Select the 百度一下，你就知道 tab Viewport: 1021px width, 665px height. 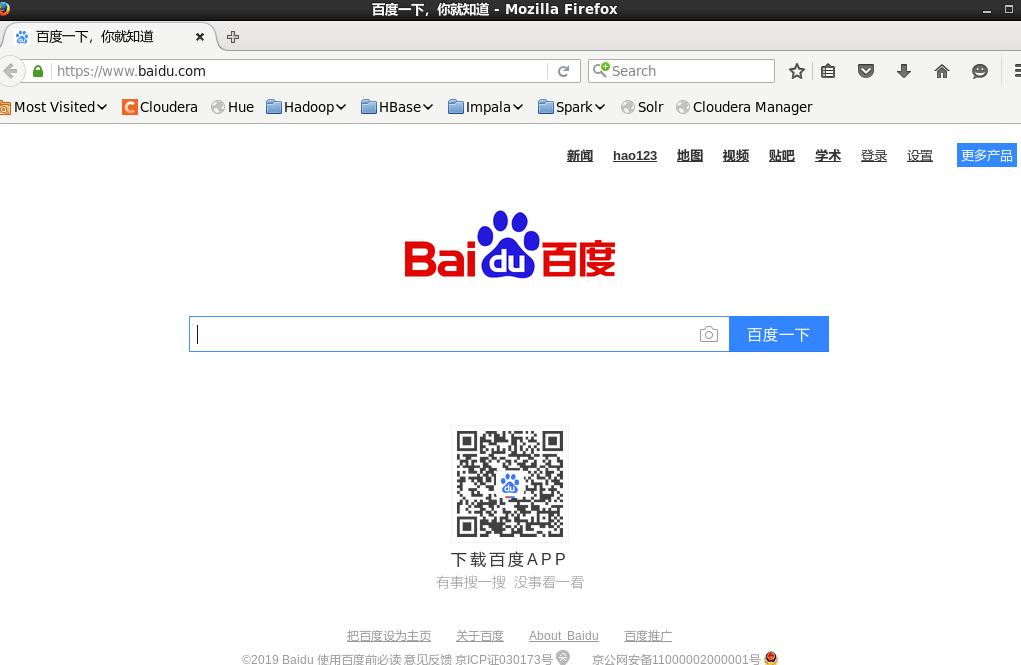(x=107, y=37)
